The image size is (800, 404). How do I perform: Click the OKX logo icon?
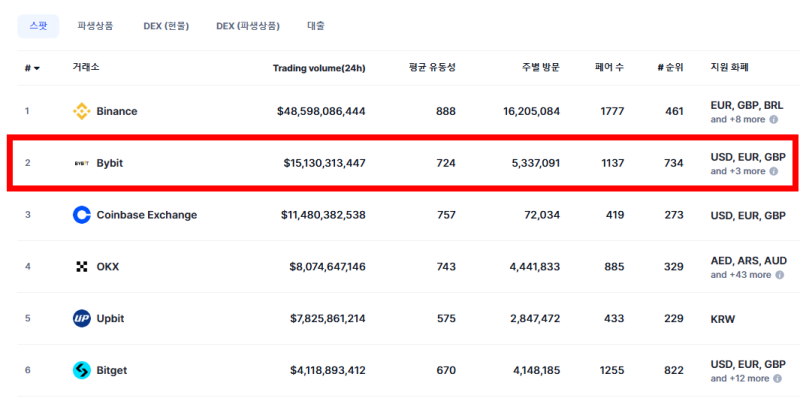(82, 266)
